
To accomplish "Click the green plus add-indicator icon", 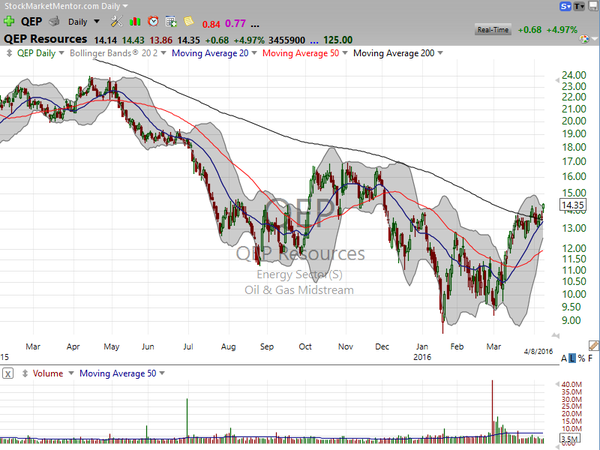I will (9, 21).
